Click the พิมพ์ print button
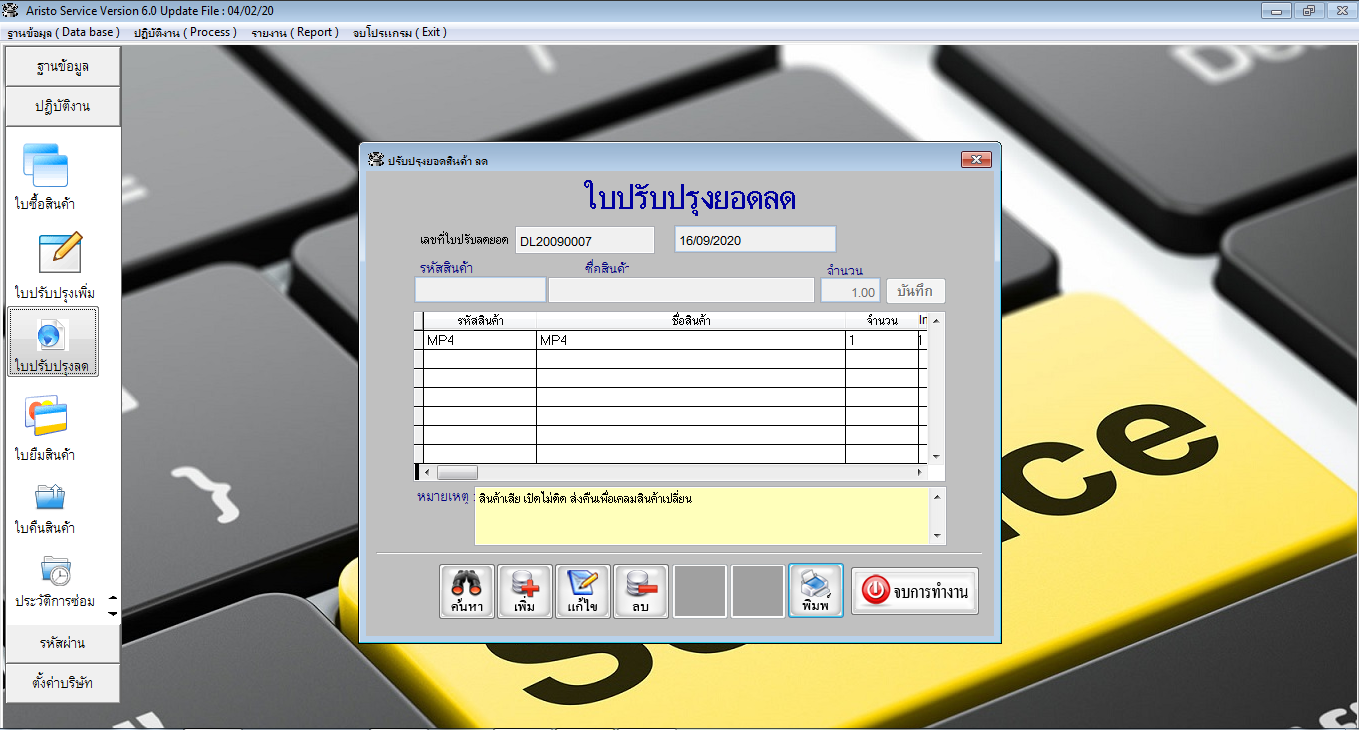The height and width of the screenshot is (730, 1359). (x=815, y=591)
